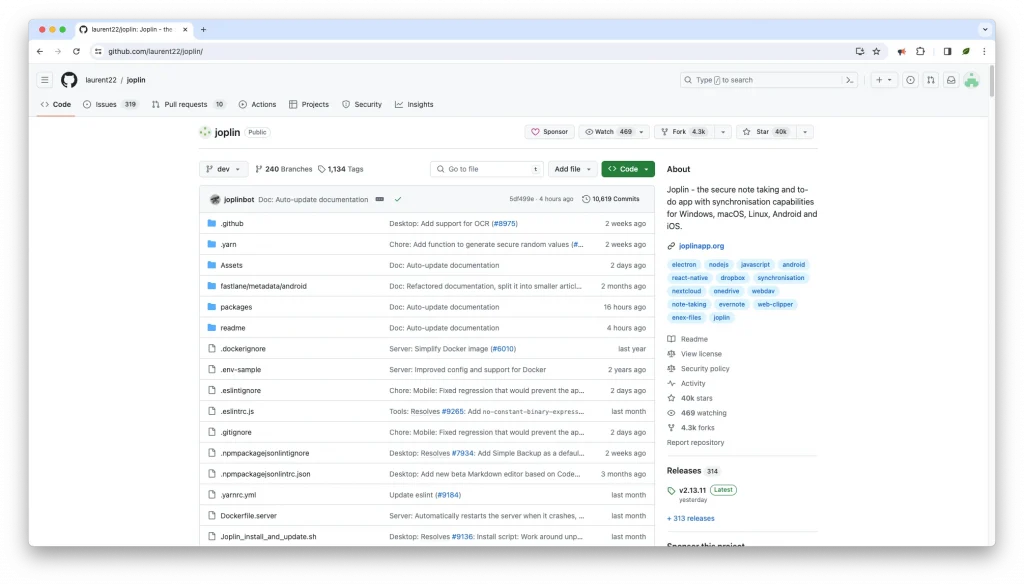Toggle the browser side panel

[x=947, y=51]
